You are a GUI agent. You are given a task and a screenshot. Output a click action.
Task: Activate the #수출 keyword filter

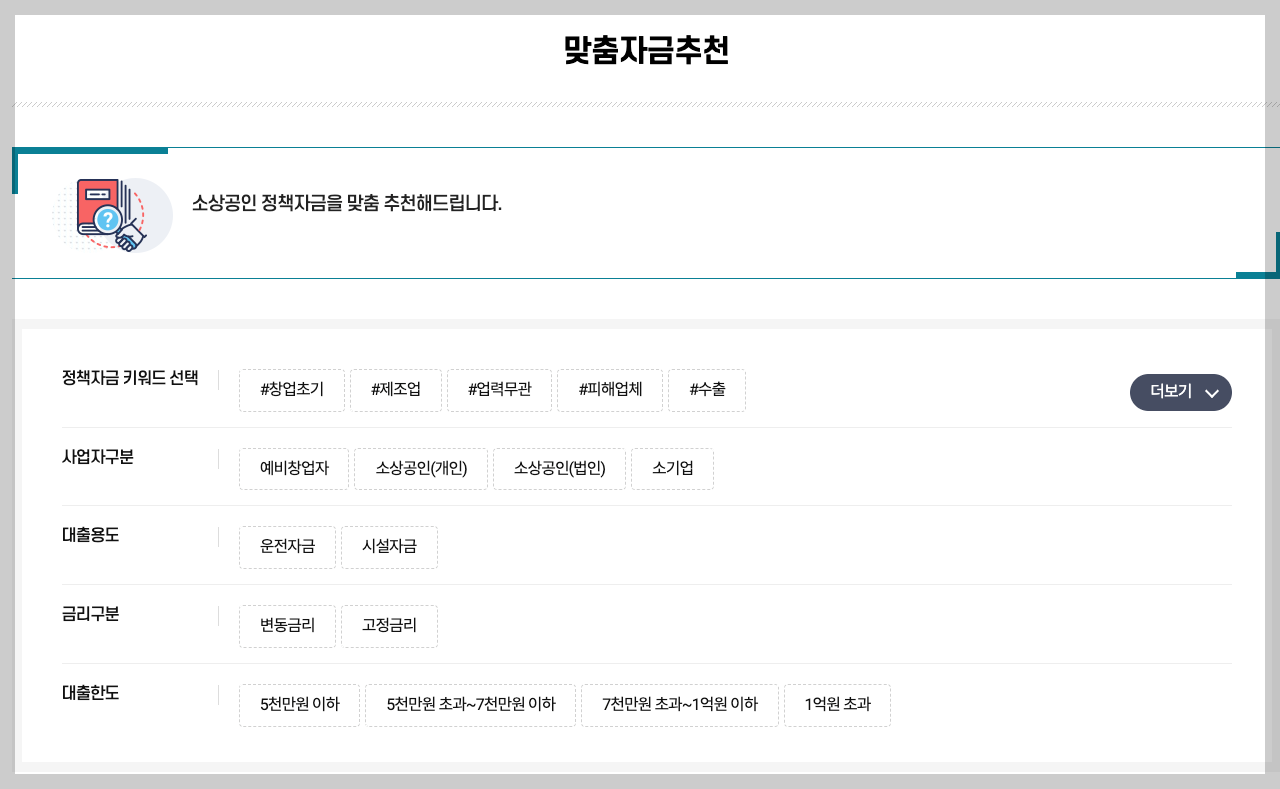pos(707,390)
